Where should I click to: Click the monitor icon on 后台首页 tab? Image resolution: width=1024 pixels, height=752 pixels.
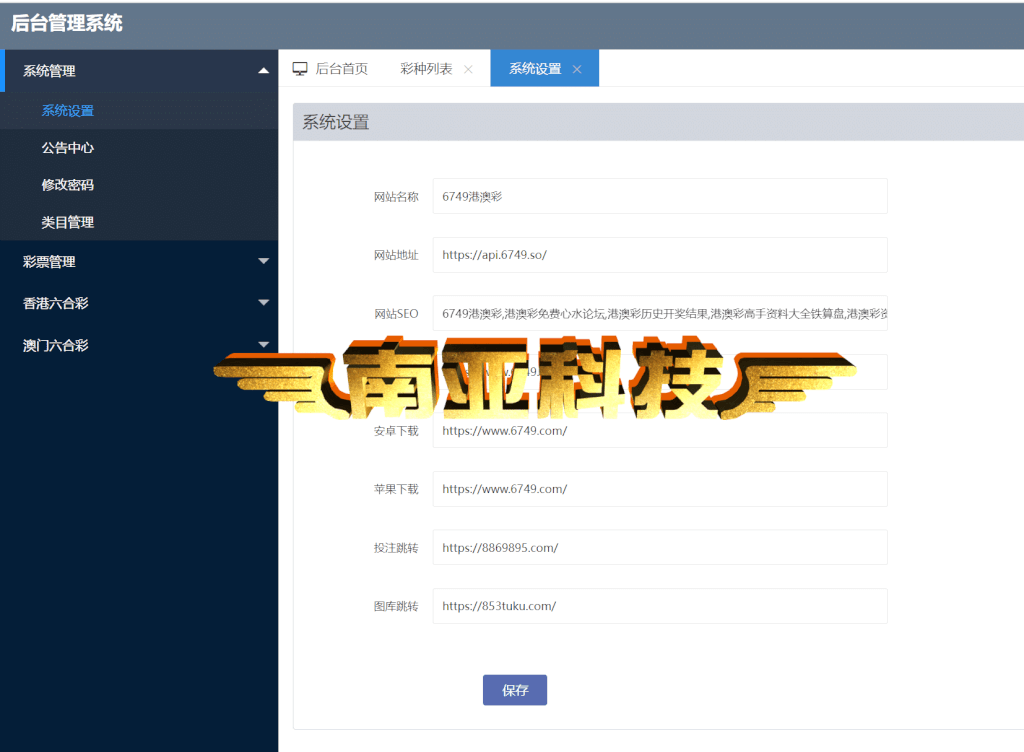300,69
